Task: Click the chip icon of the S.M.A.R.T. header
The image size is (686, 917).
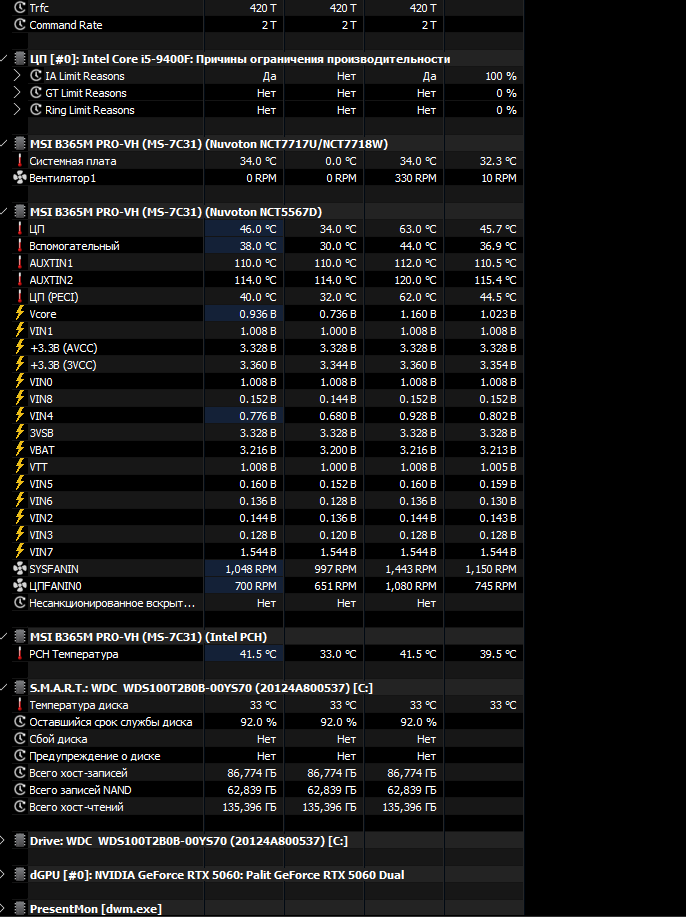Action: pos(20,688)
